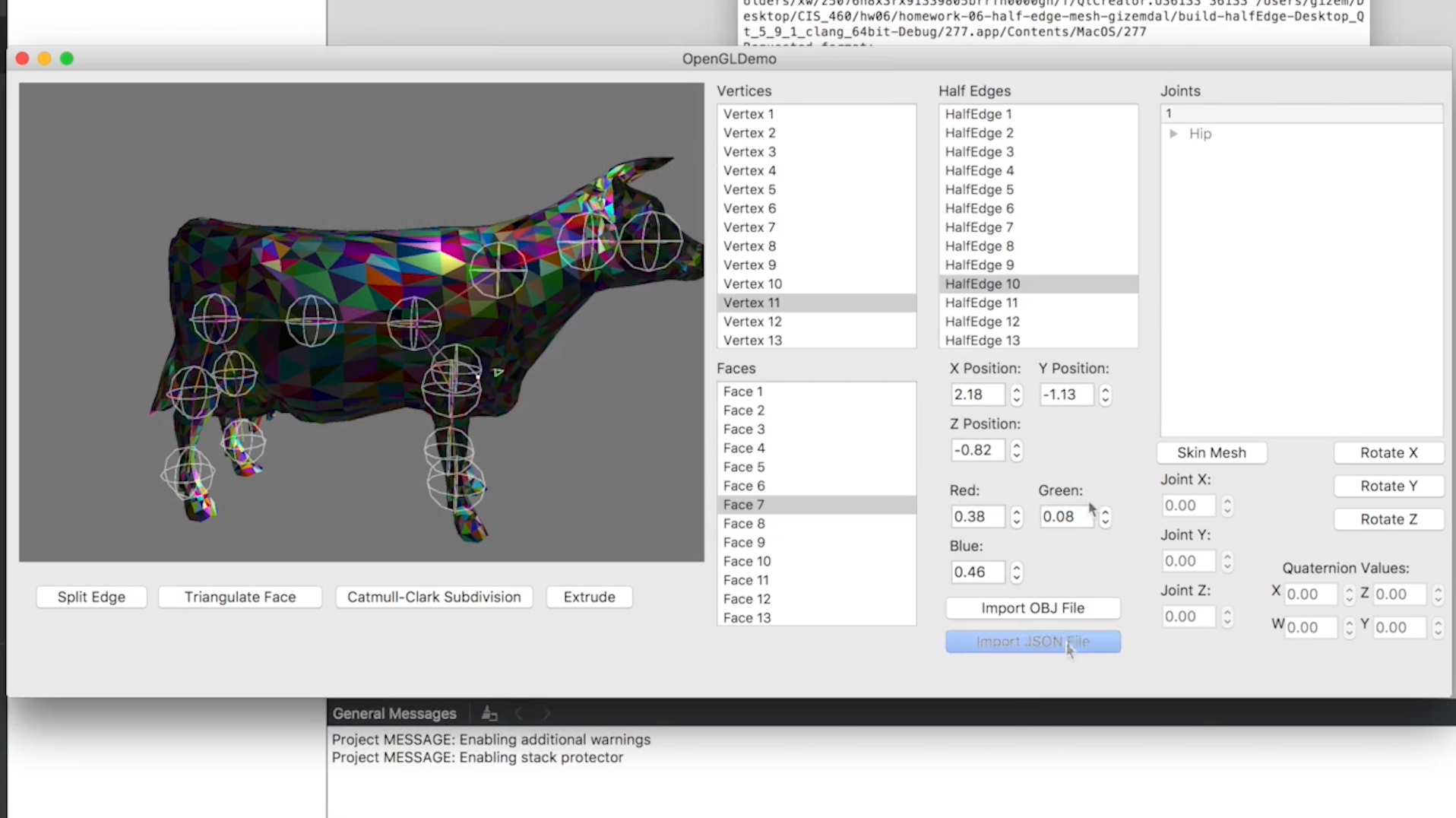The image size is (1456, 818).
Task: Click the Skin Mesh button
Action: [1211, 452]
